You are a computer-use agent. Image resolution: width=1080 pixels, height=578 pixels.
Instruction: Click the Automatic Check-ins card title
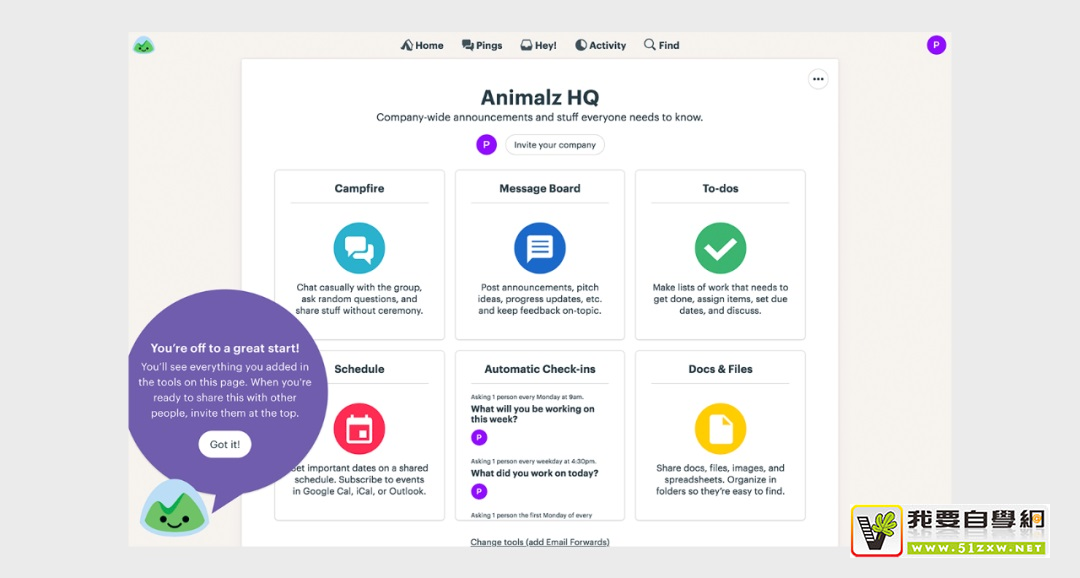[x=539, y=369]
